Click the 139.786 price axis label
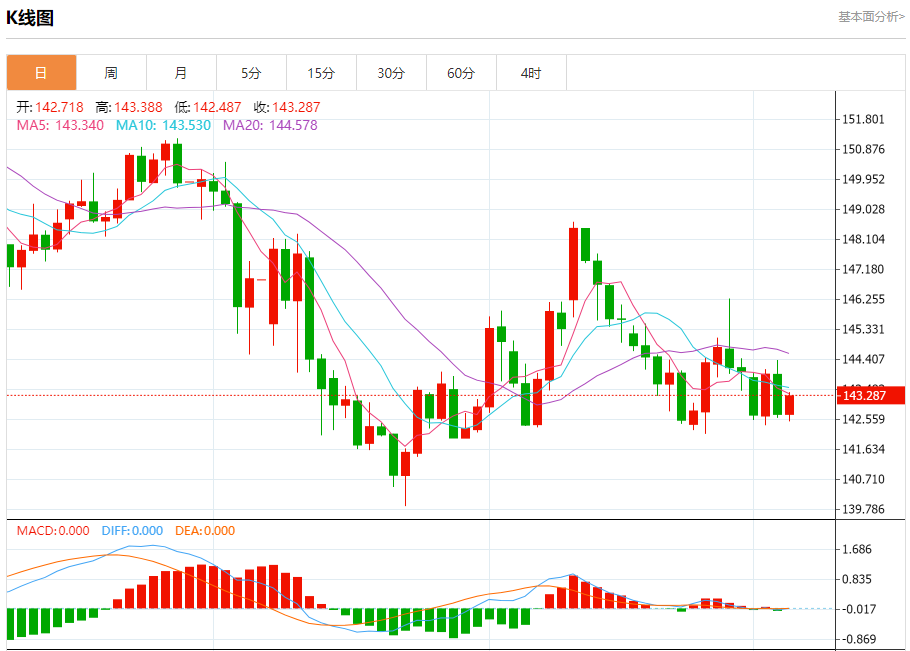This screenshot has height=651, width=910. (864, 509)
